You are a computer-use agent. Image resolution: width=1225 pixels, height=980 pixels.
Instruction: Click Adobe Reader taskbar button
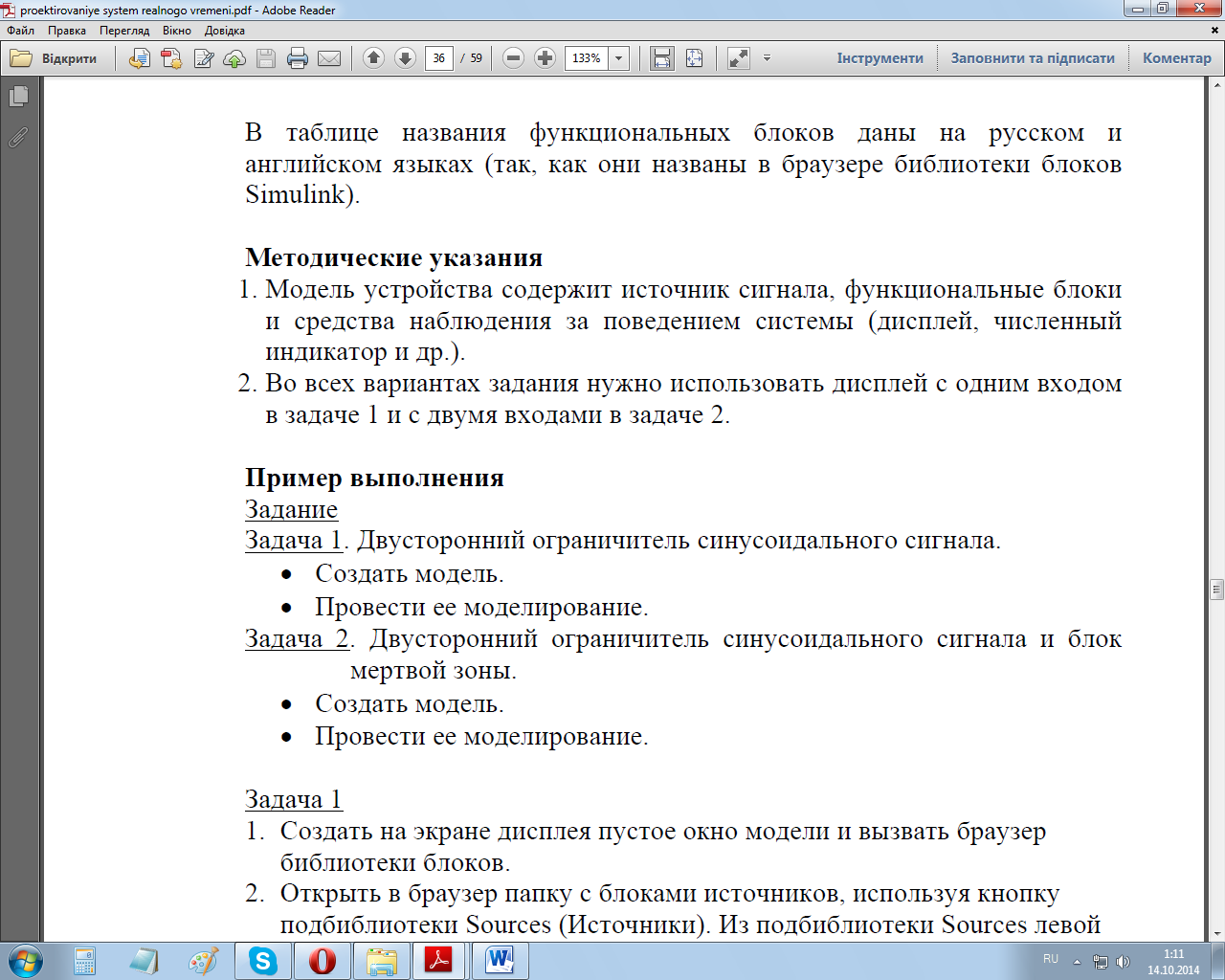pyautogui.click(x=439, y=961)
